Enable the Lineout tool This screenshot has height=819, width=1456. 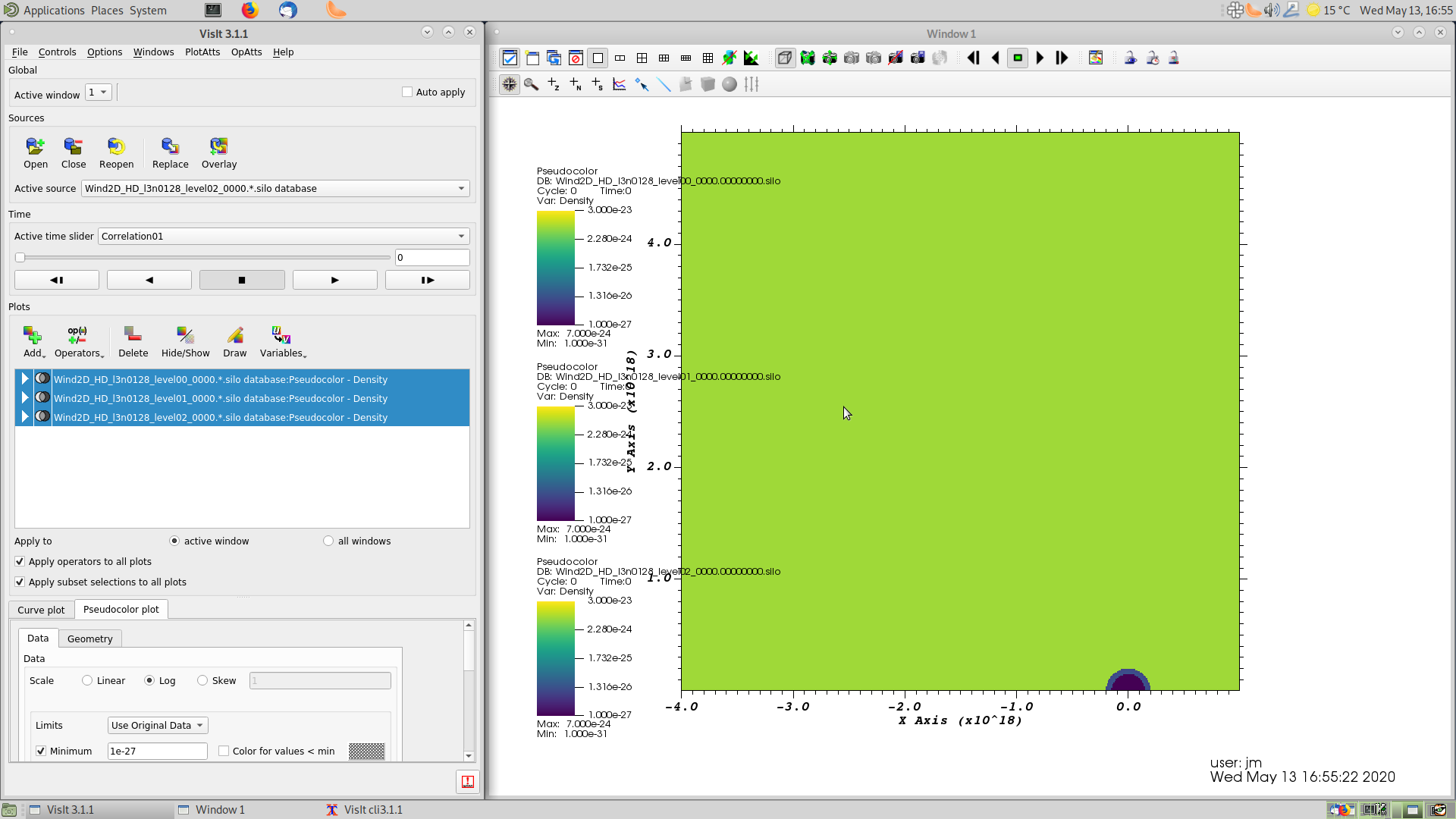tap(664, 84)
